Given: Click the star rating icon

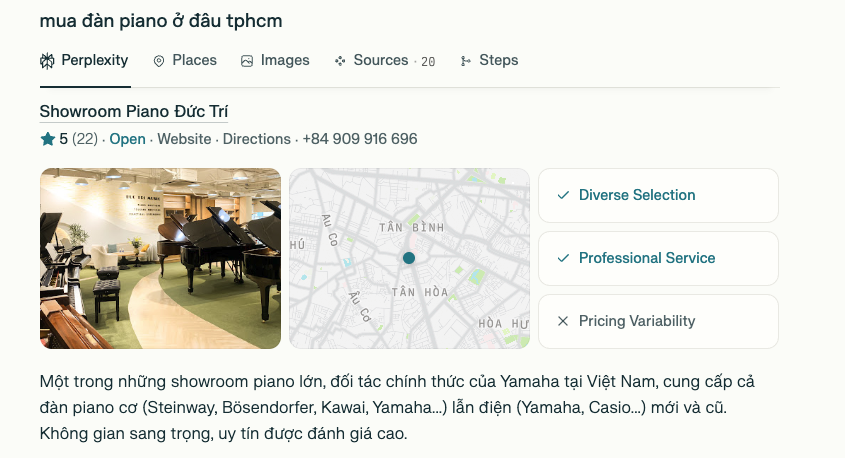Looking at the screenshot, I should coord(47,140).
